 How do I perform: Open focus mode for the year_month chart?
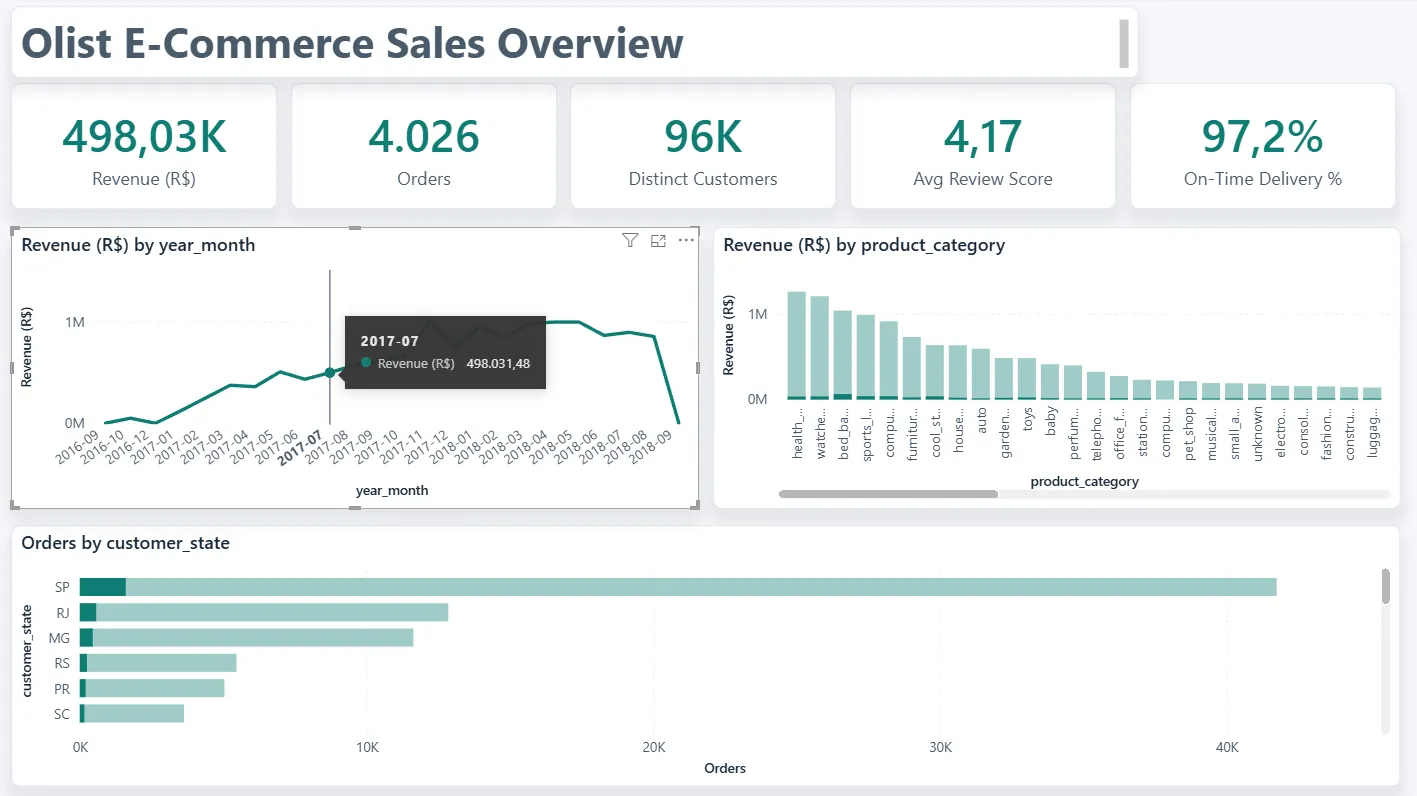pyautogui.click(x=658, y=240)
